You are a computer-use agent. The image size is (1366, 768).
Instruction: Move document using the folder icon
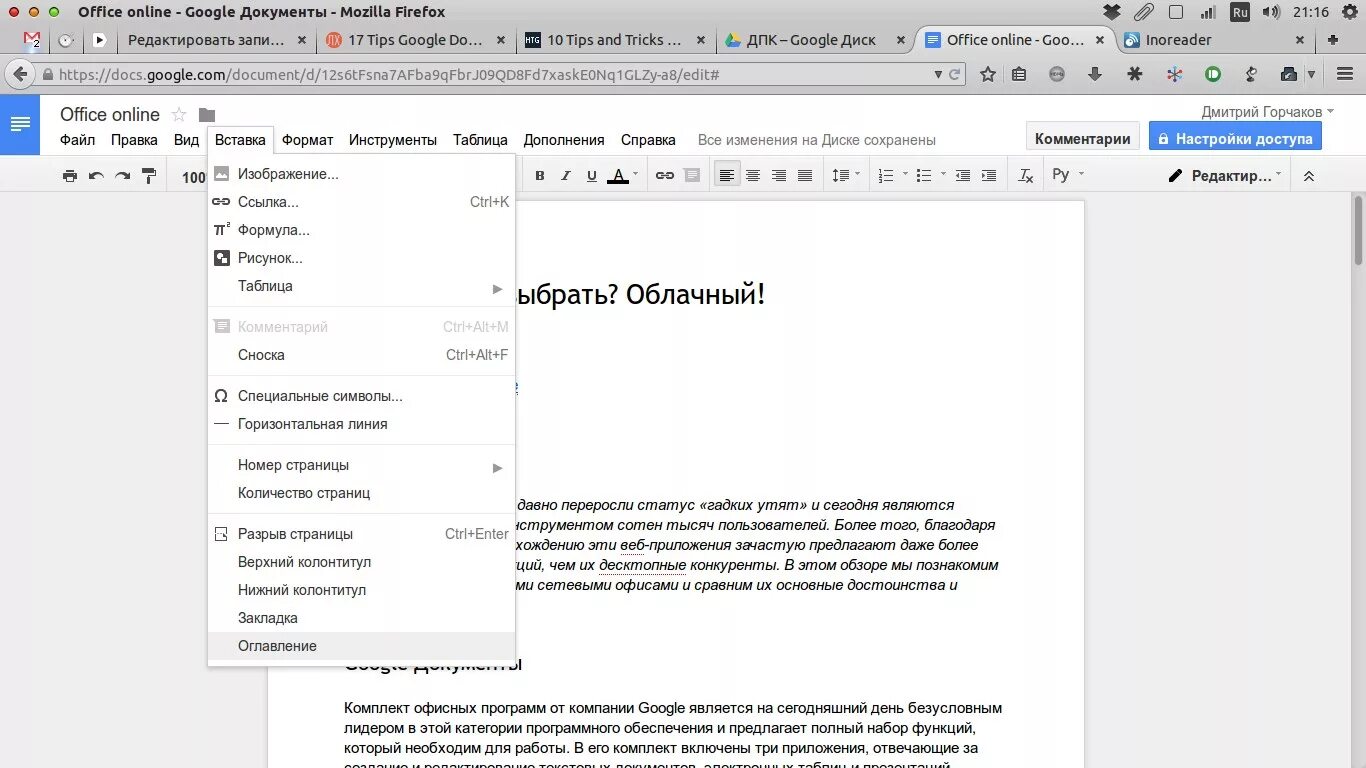(x=207, y=115)
